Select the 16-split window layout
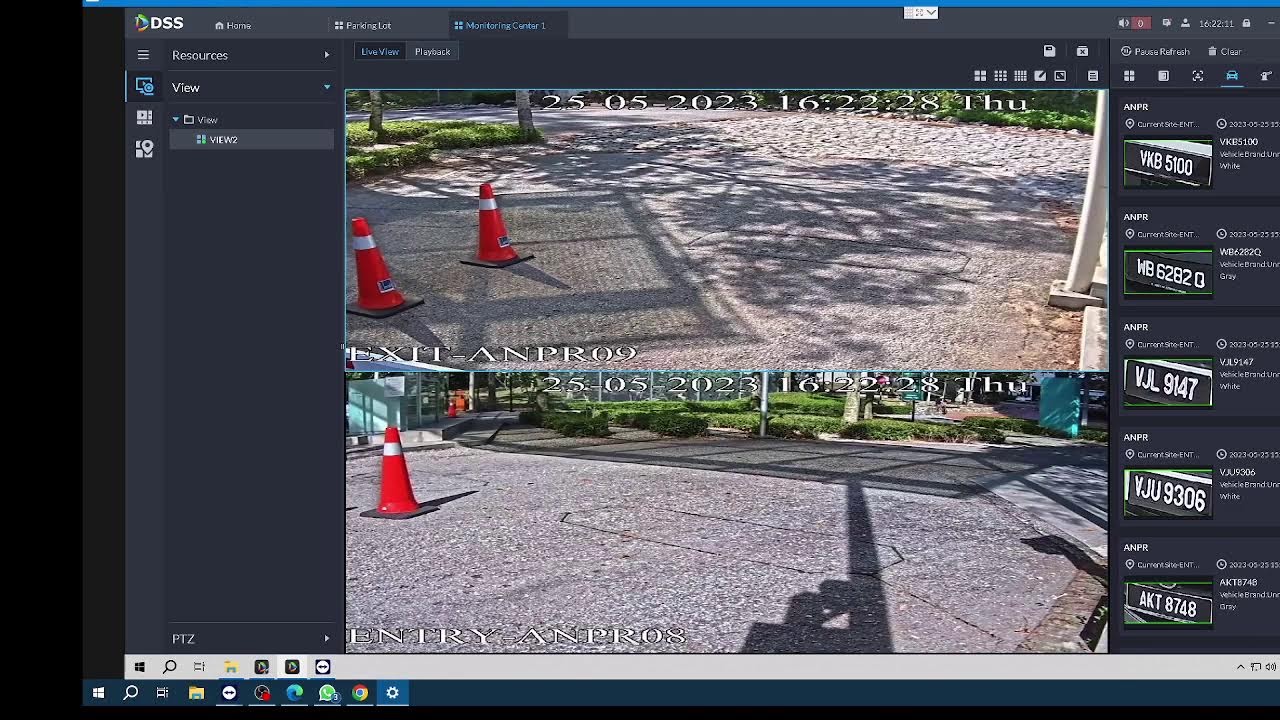This screenshot has height=720, width=1280. pyautogui.click(x=1020, y=76)
